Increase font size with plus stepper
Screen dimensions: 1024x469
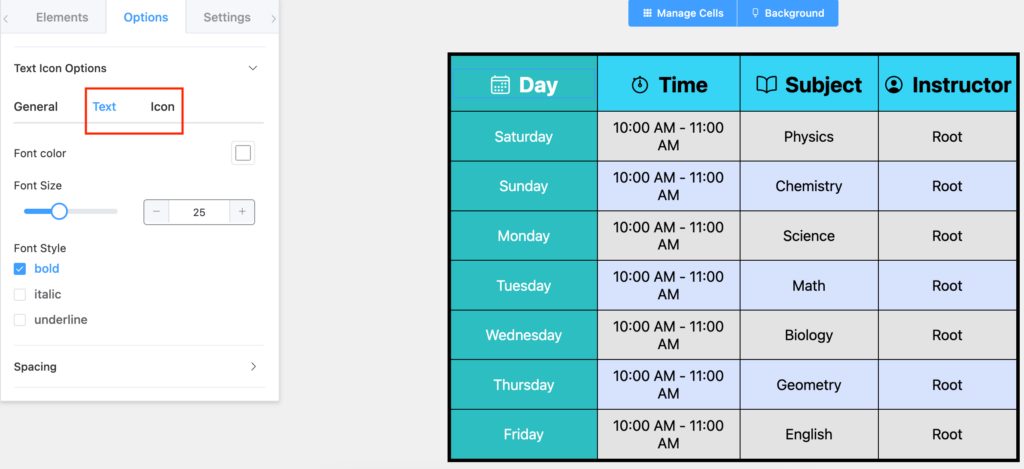click(x=242, y=212)
